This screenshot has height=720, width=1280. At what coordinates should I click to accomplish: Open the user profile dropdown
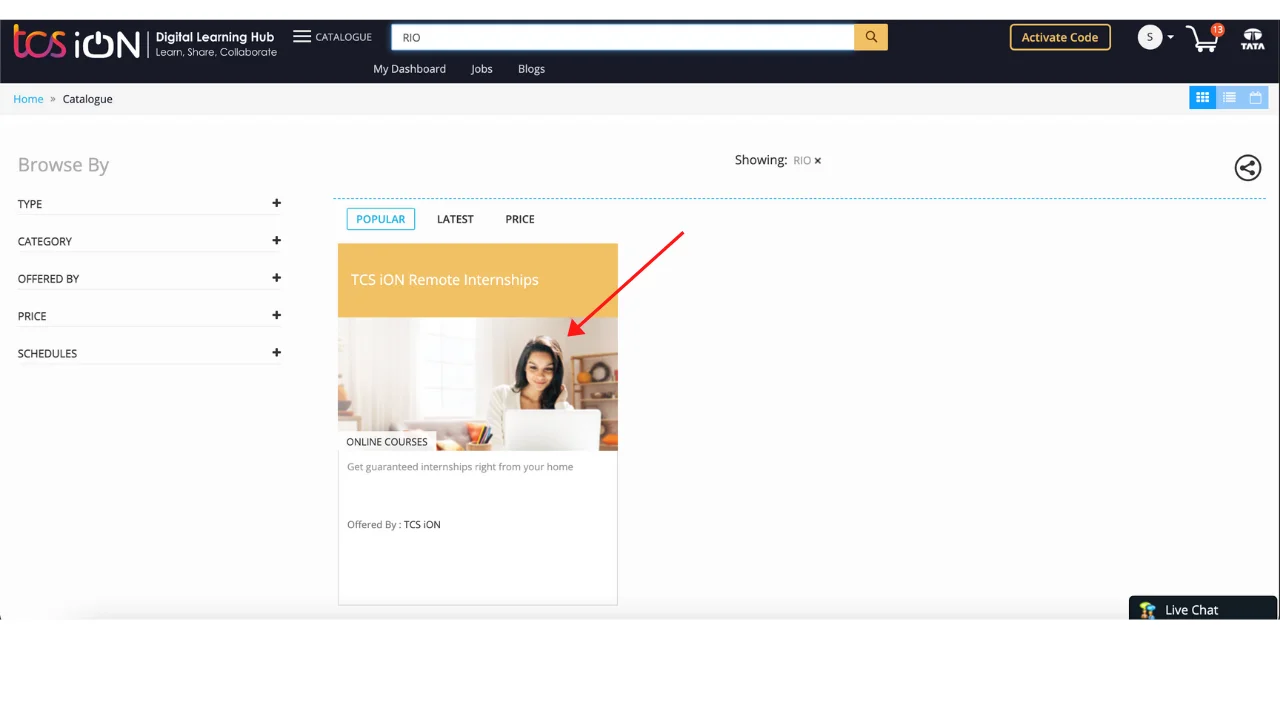1156,37
